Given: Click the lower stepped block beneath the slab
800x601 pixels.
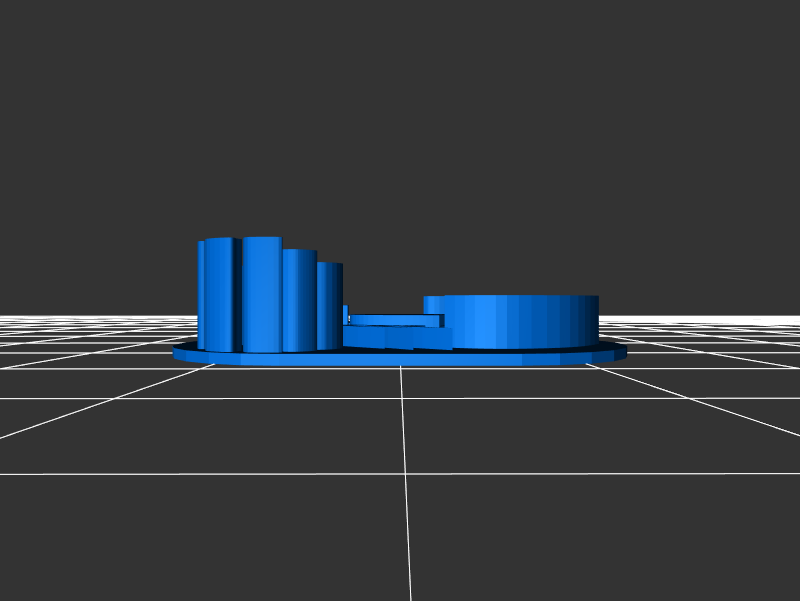Looking at the screenshot, I should (x=395, y=338).
